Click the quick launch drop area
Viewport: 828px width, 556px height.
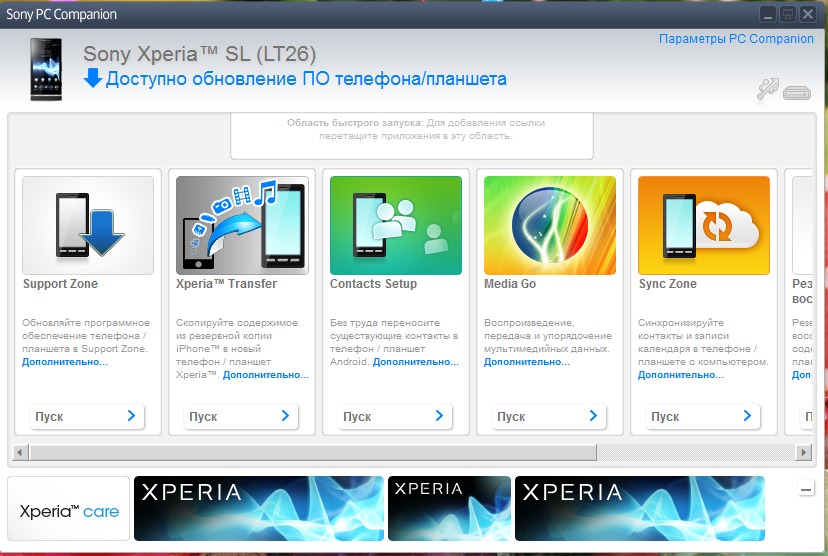coord(412,135)
